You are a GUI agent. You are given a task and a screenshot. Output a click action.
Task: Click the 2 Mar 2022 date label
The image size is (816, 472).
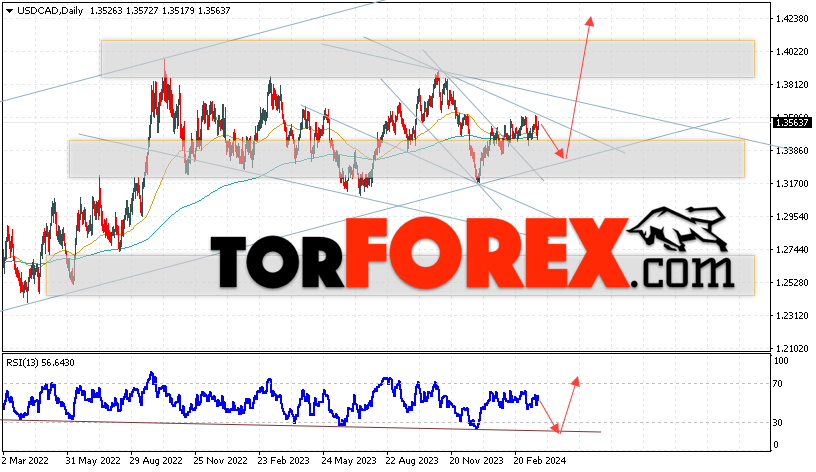tap(25, 461)
